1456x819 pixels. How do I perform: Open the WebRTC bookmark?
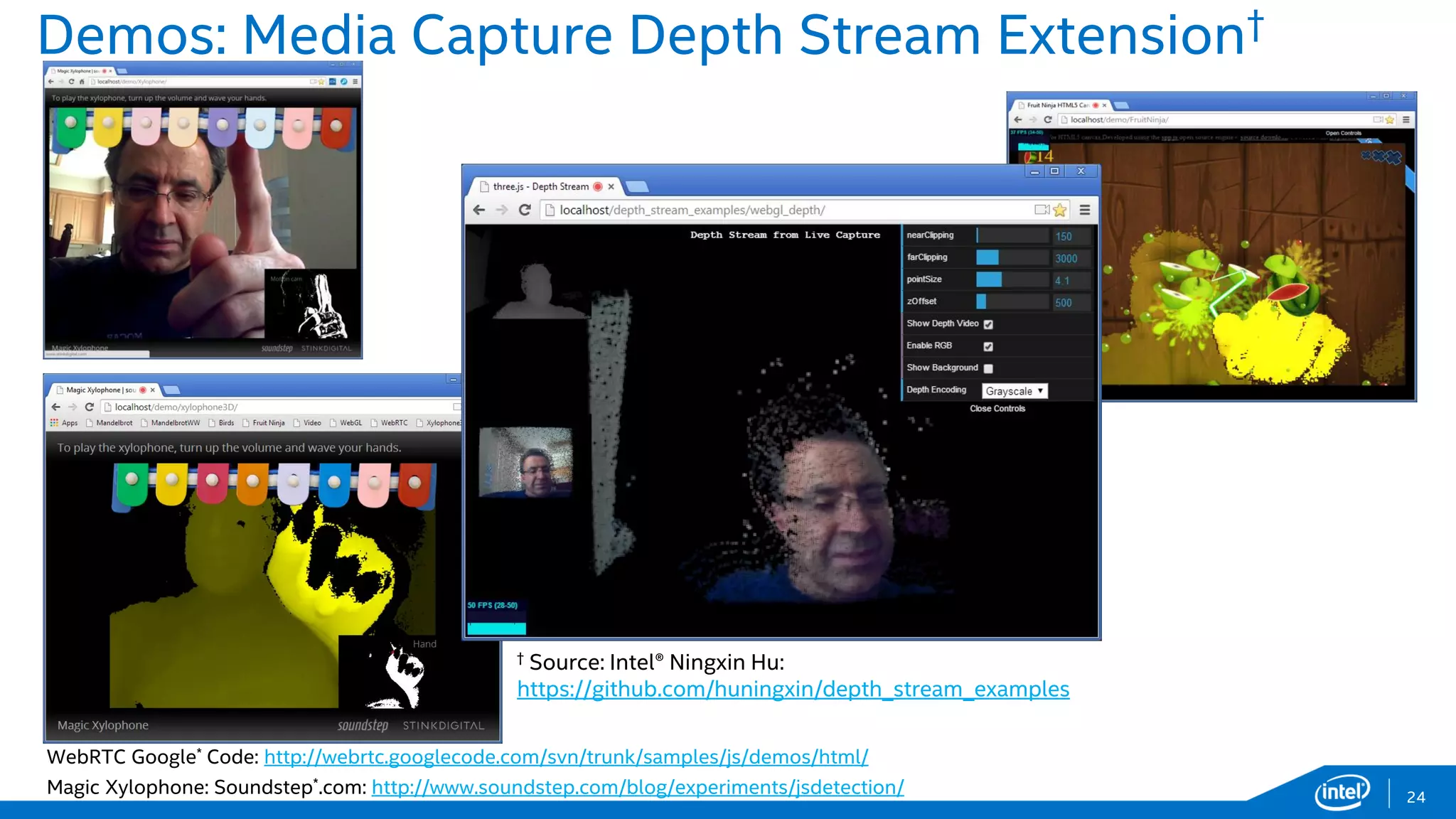coord(390,423)
